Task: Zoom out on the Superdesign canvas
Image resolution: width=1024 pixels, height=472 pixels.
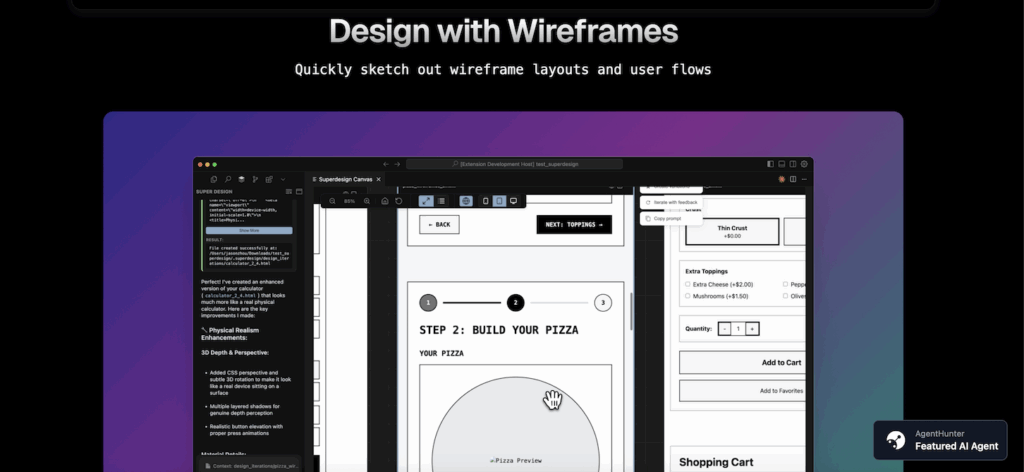Action: (332, 201)
